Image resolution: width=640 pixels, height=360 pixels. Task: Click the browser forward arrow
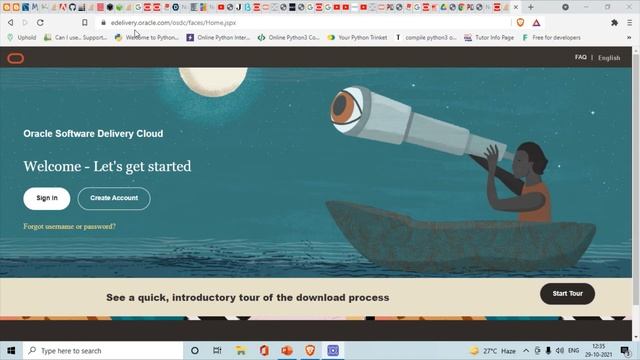pos(25,23)
